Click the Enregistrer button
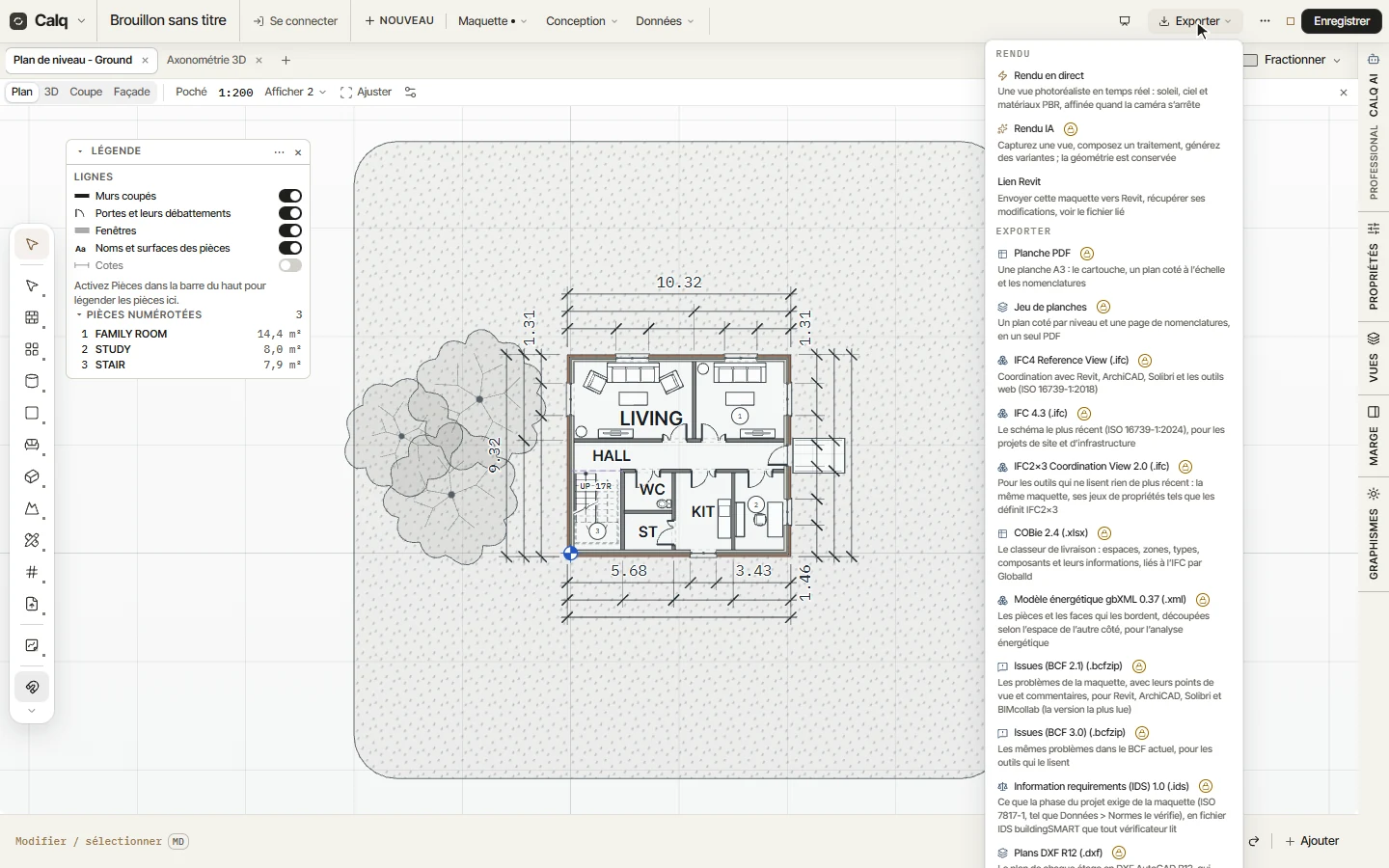 1342,21
